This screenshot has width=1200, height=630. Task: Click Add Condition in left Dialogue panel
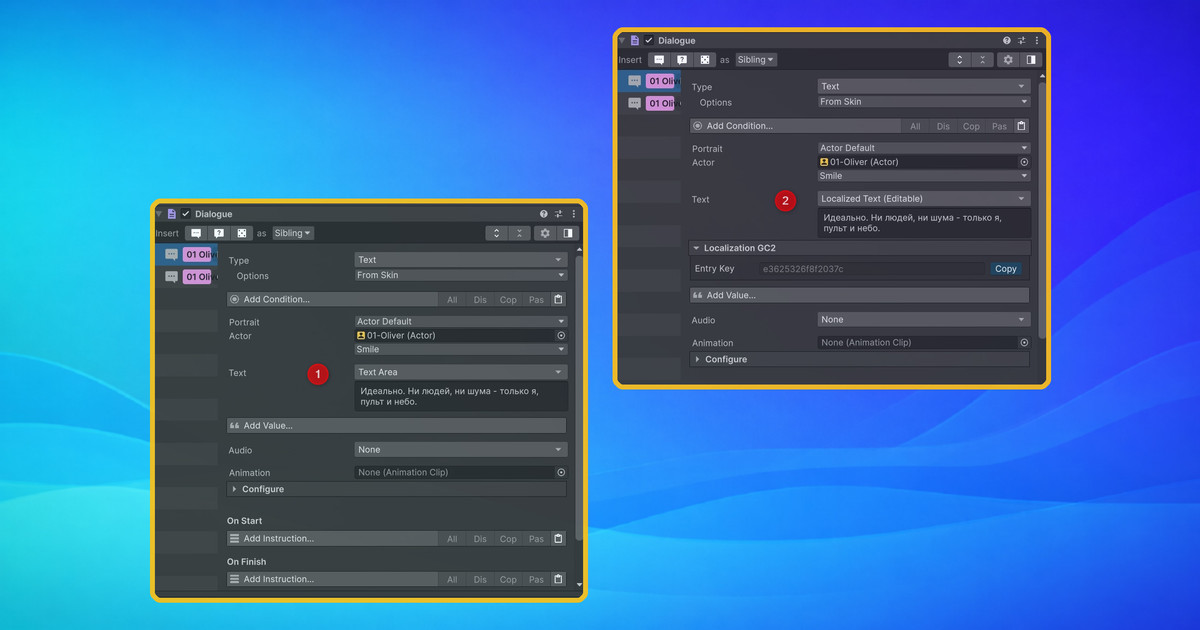(332, 299)
